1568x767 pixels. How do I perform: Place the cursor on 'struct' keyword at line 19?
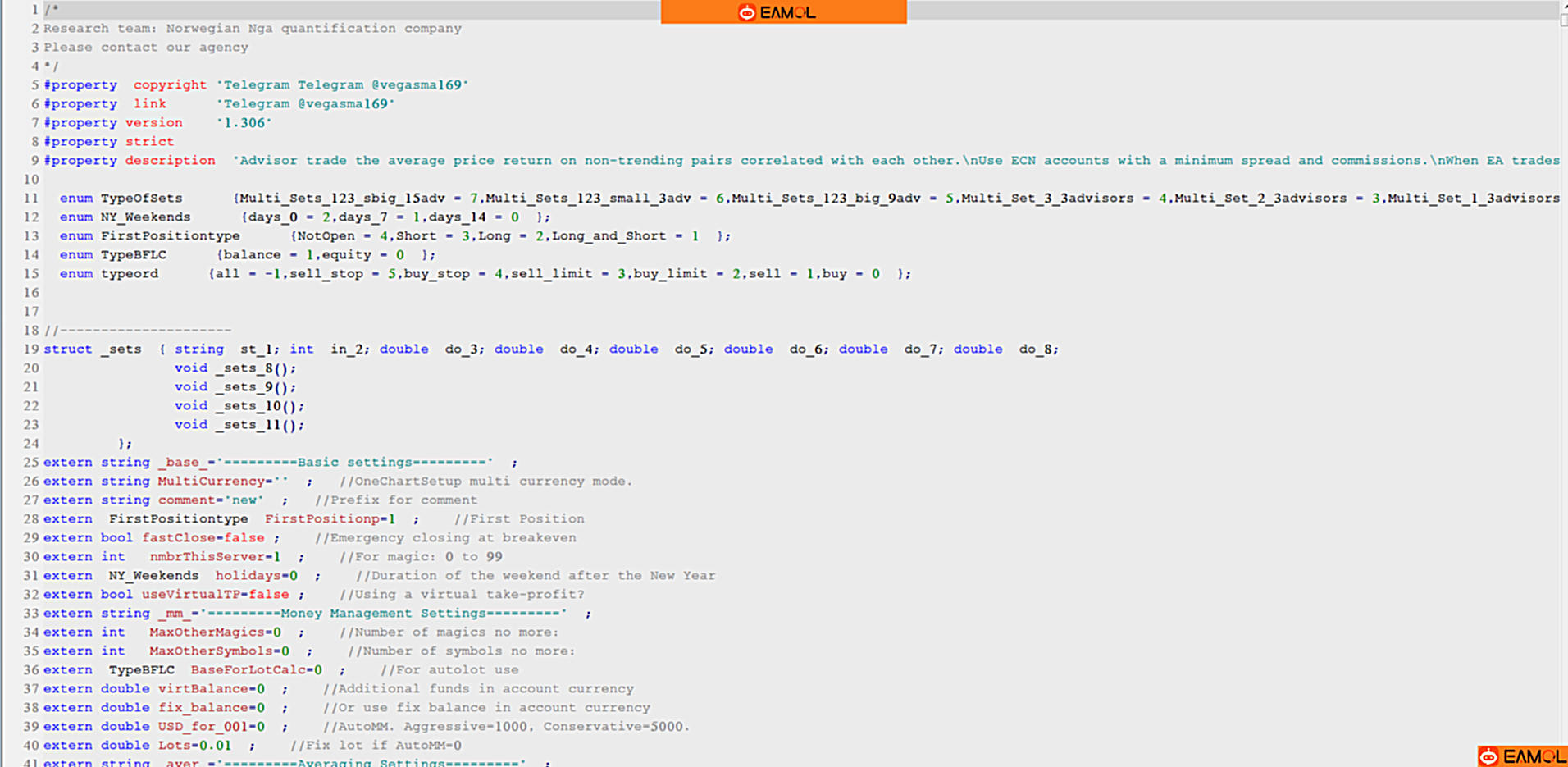(68, 349)
